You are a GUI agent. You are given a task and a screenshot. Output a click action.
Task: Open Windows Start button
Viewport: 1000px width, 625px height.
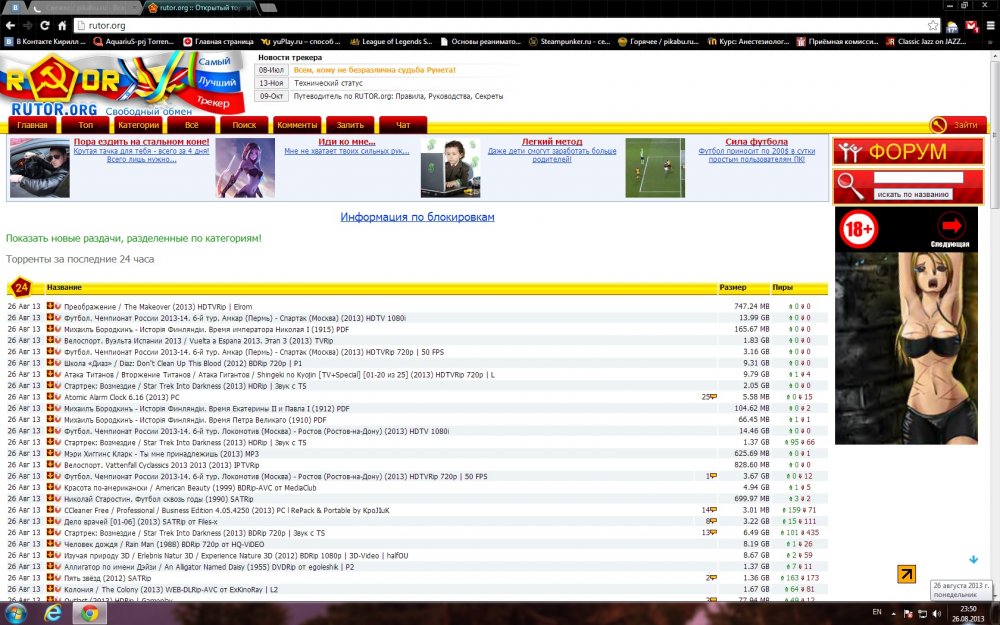point(15,614)
